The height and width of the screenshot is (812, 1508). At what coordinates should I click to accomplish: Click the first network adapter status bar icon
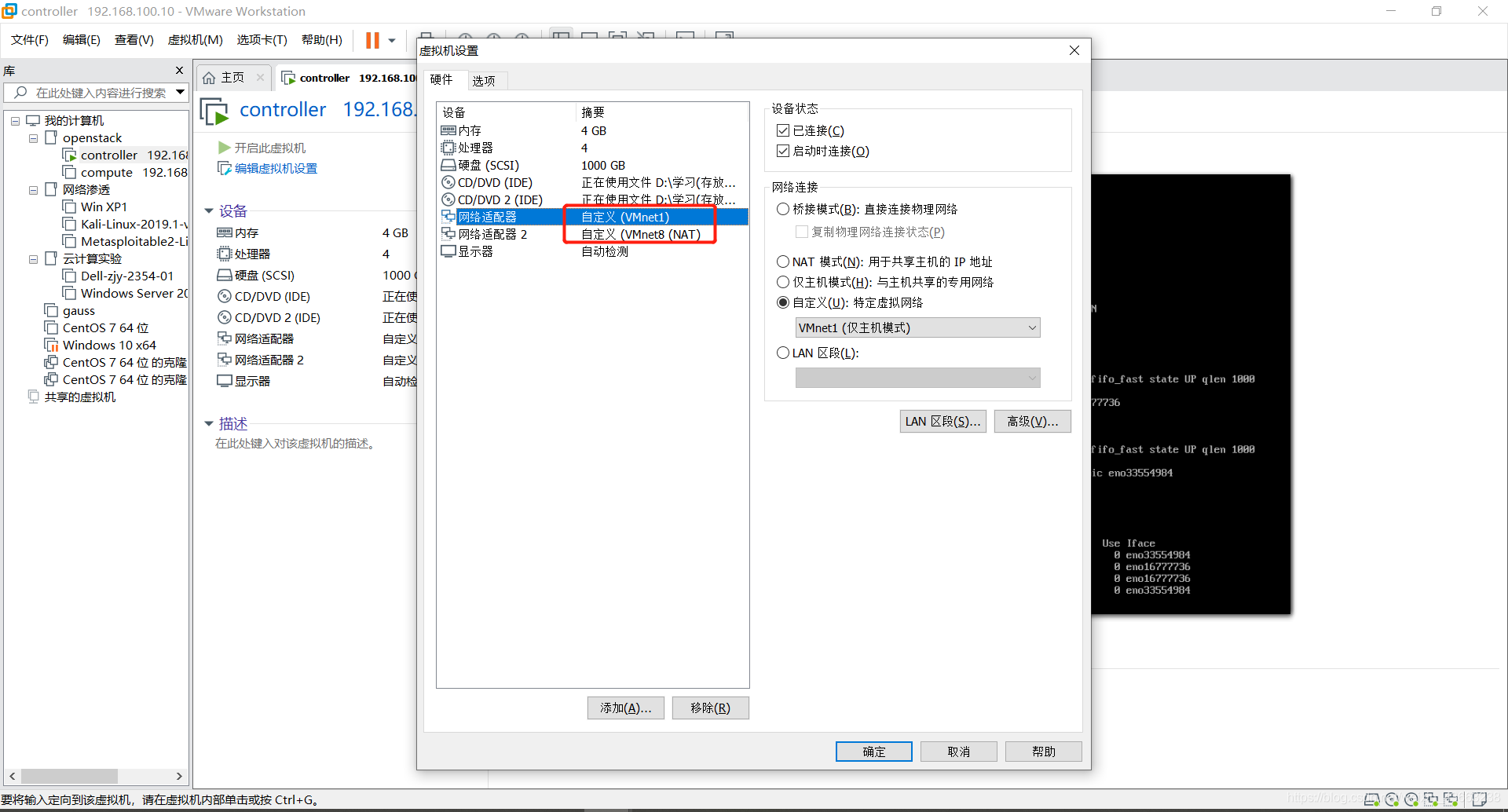[x=1431, y=799]
